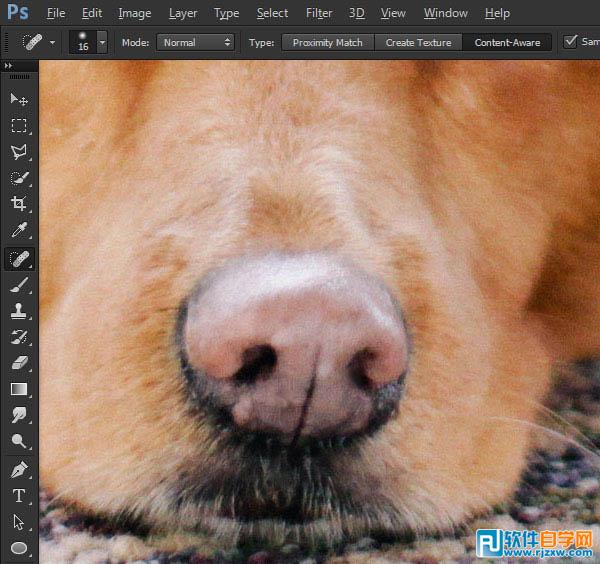600x564 pixels.
Task: Open the Layer menu
Action: [x=183, y=13]
